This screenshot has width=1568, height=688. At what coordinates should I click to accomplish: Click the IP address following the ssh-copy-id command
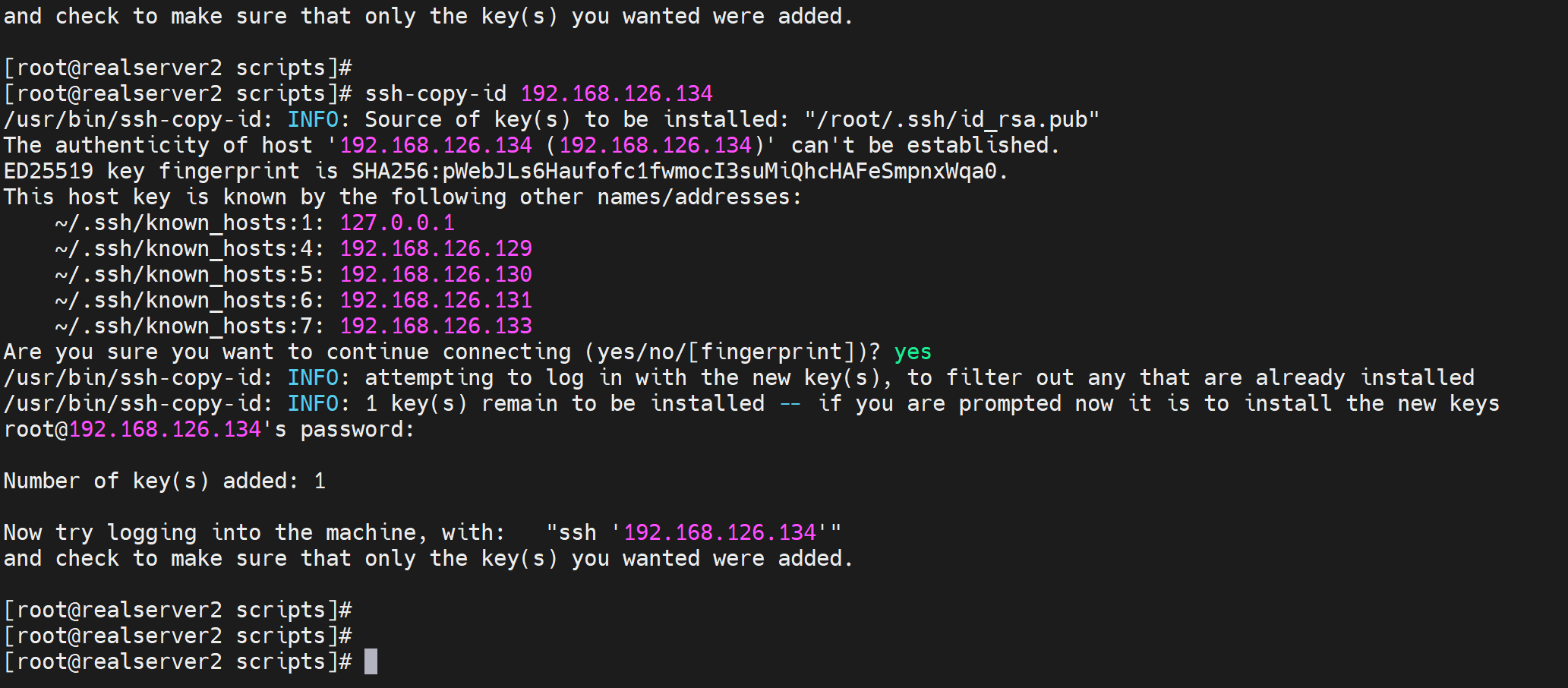pos(617,94)
